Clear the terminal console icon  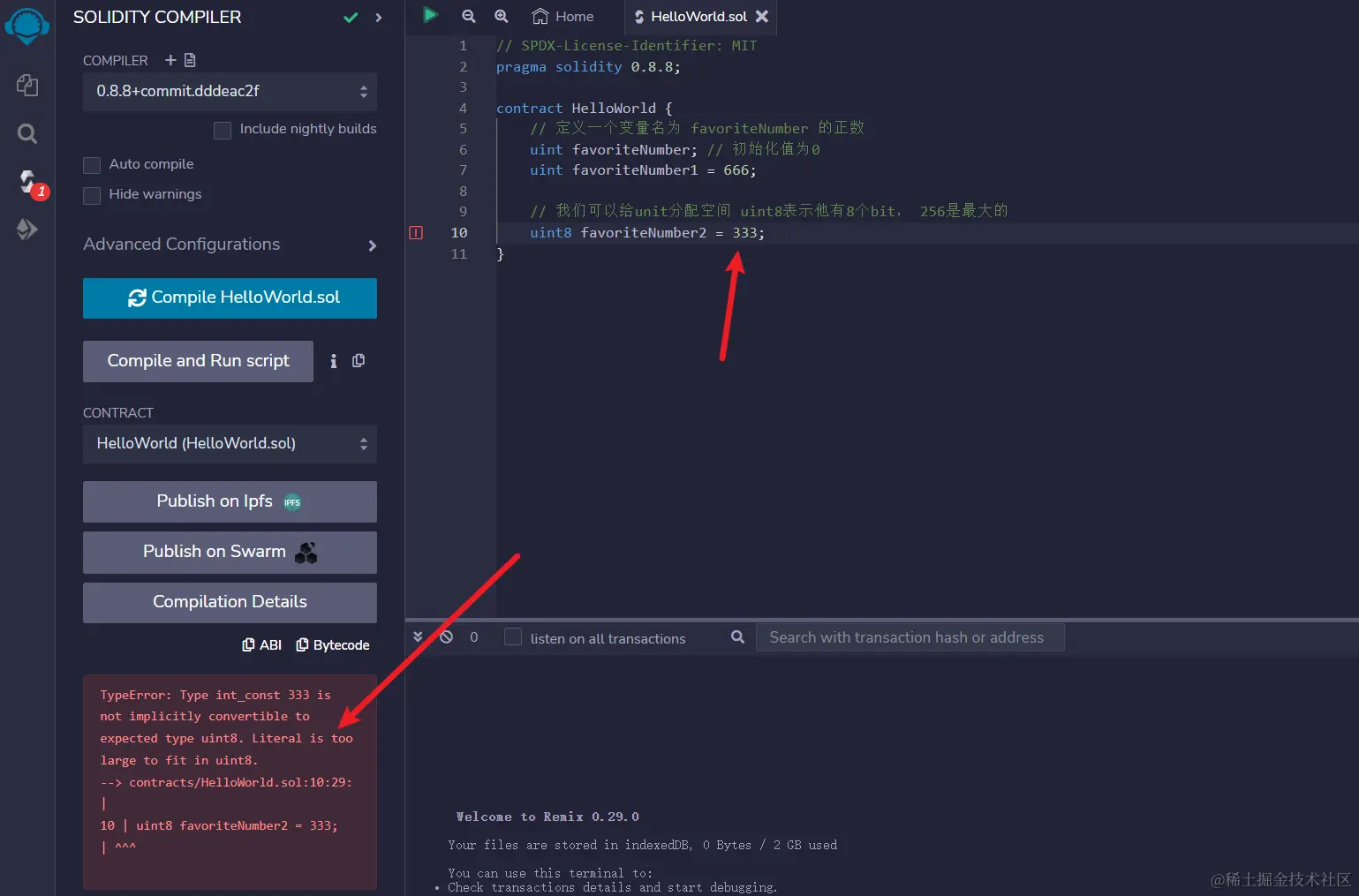[x=447, y=636]
